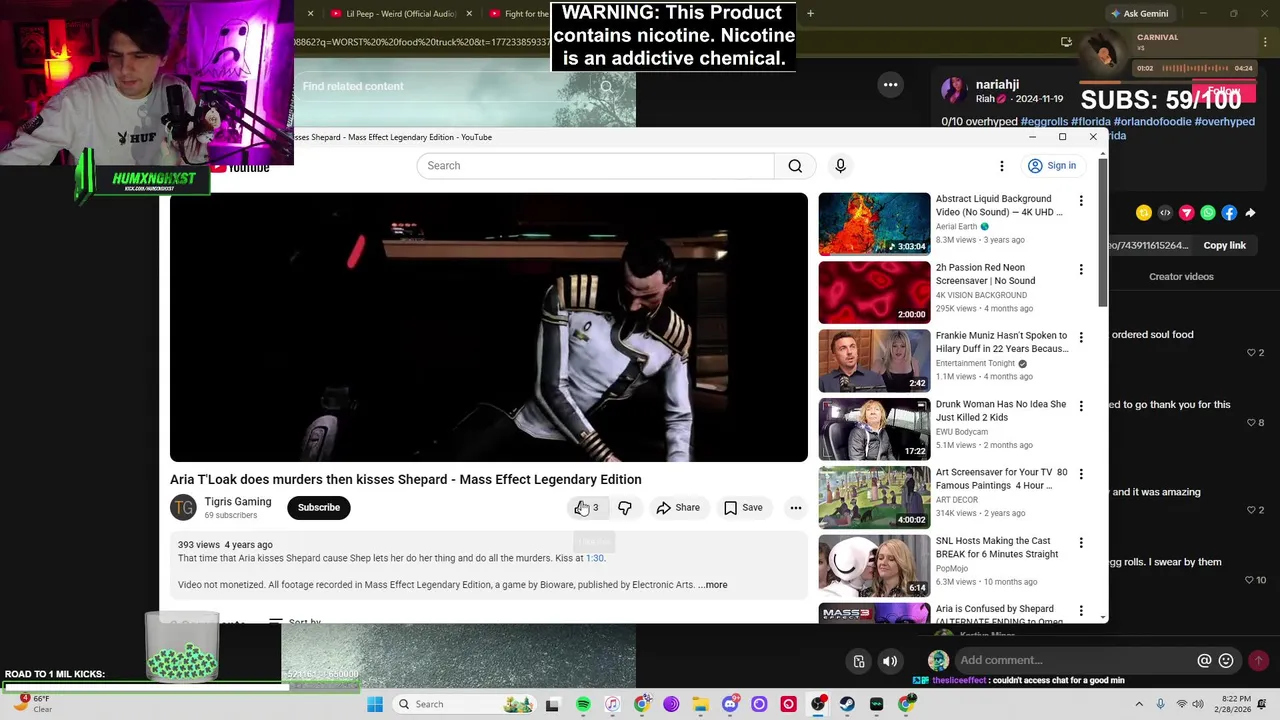This screenshot has width=1280, height=720.
Task: Expand description with ...more
Action: click(x=713, y=585)
